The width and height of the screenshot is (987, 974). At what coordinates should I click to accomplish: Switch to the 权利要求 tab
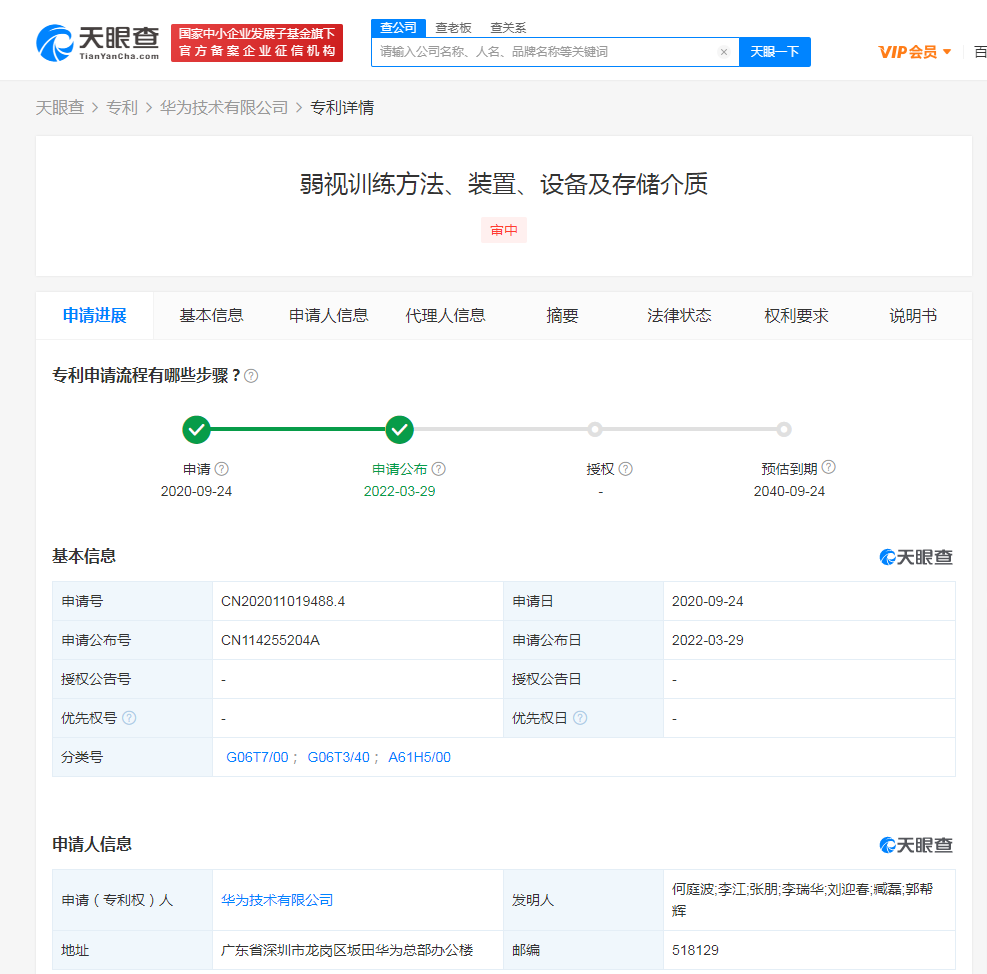click(796, 315)
